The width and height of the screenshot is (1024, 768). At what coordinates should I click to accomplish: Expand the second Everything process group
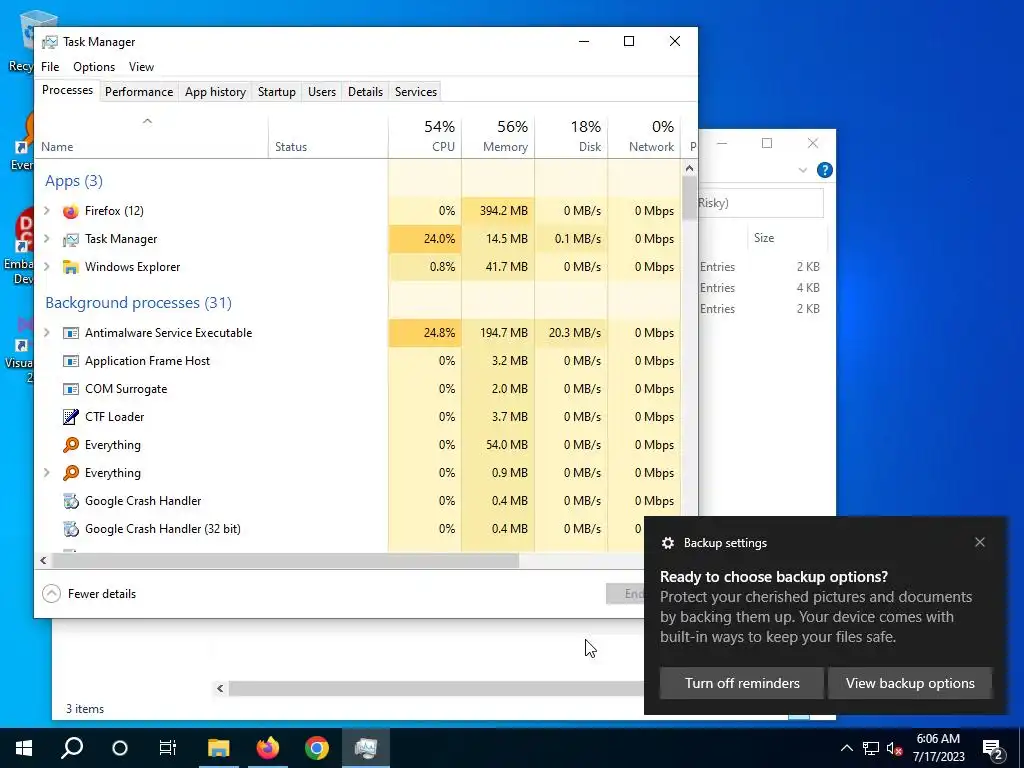pyautogui.click(x=46, y=472)
